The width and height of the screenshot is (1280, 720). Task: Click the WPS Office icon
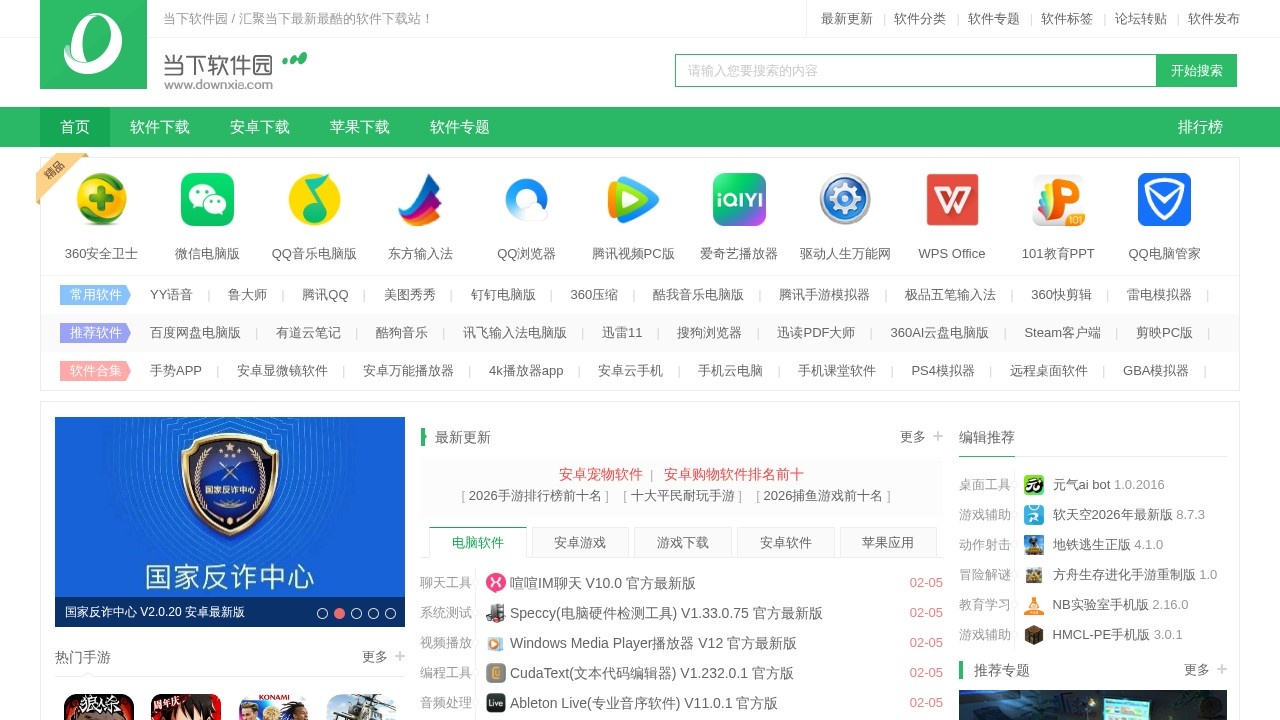tap(951, 200)
